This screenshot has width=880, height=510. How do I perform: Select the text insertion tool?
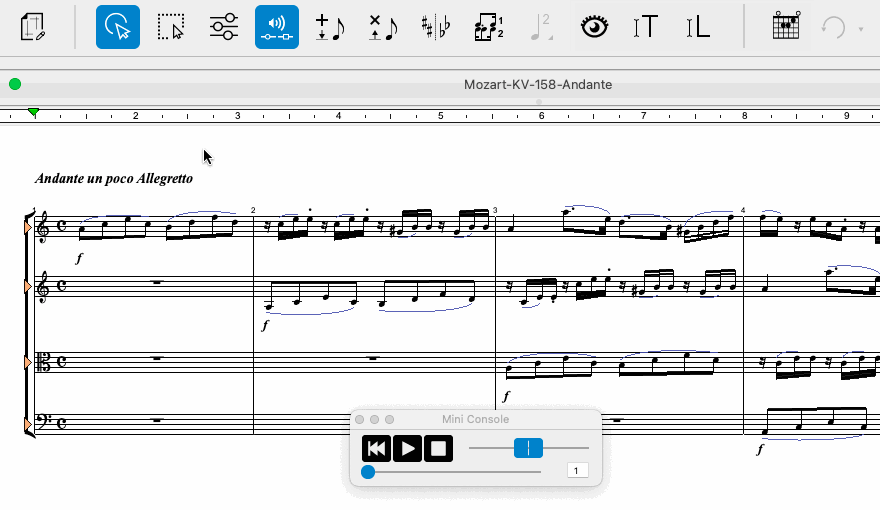tap(645, 27)
